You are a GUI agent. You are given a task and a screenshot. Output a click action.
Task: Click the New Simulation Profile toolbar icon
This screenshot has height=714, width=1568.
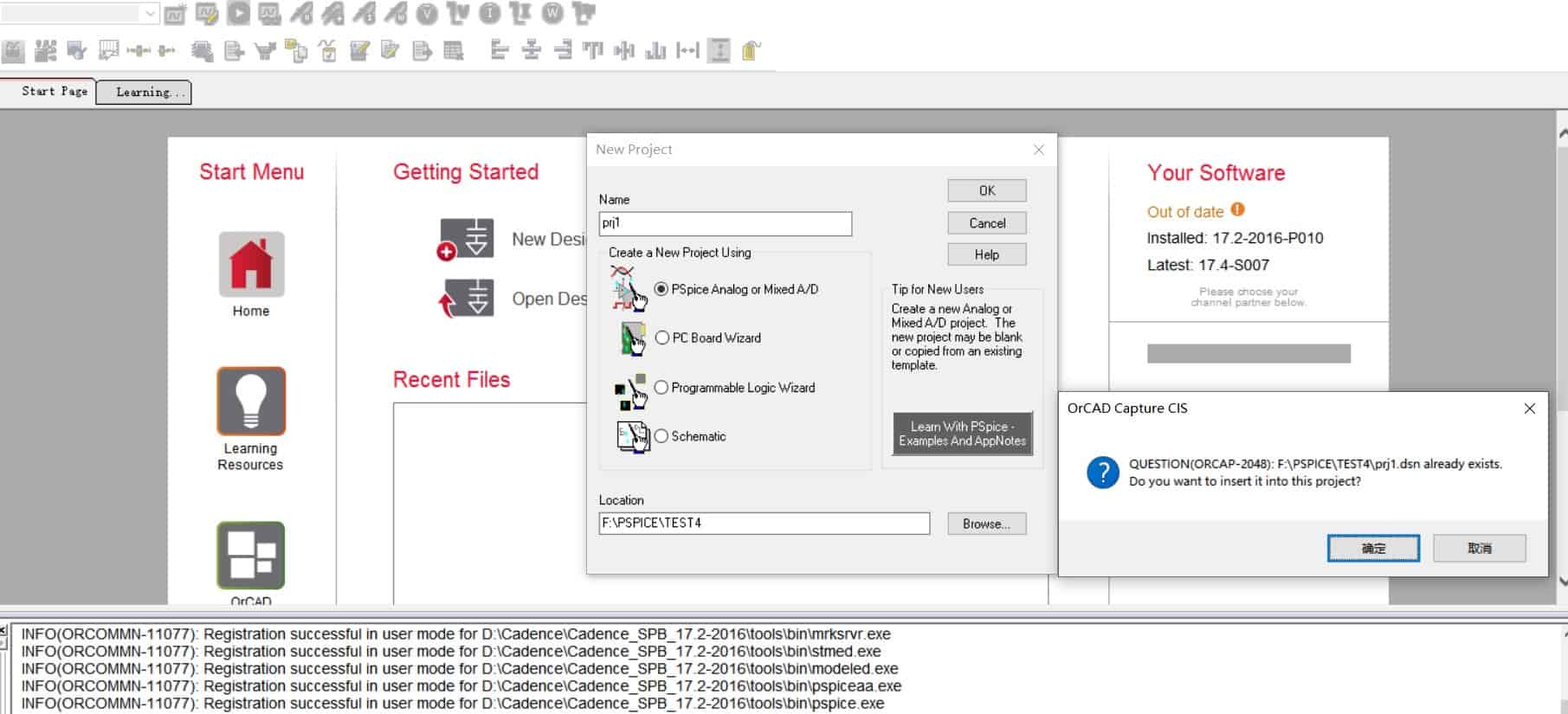175,14
